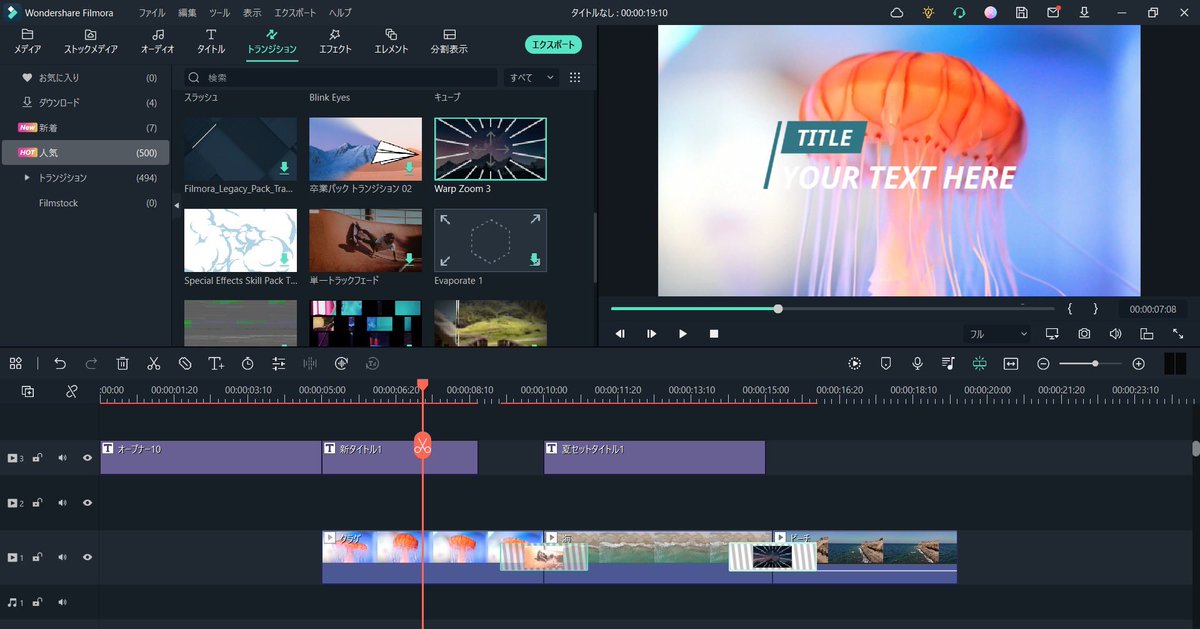This screenshot has width=1200, height=629.
Task: Click the playhead scissors marker
Action: (422, 446)
